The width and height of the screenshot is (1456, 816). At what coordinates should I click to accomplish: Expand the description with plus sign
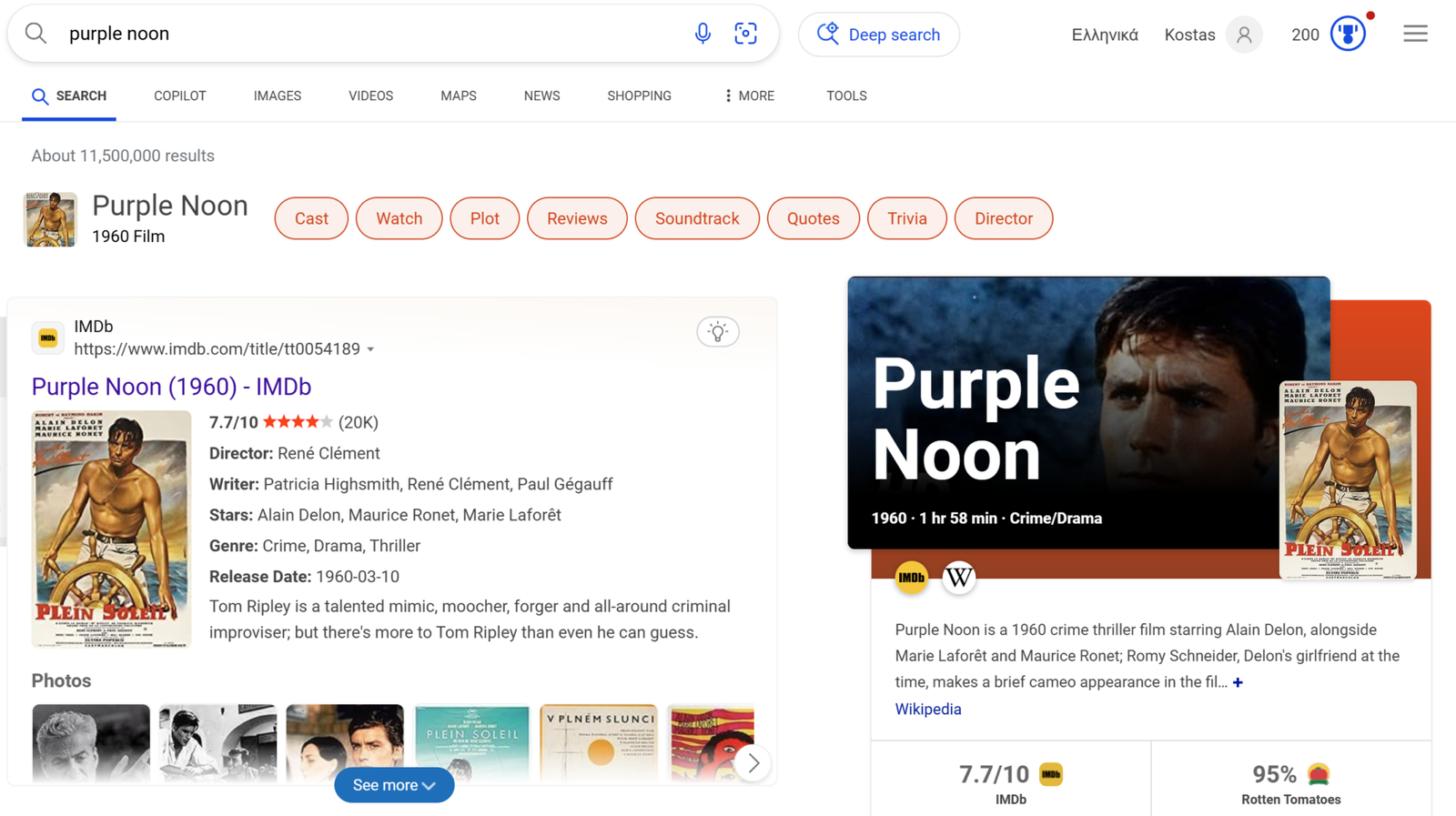tap(1238, 682)
